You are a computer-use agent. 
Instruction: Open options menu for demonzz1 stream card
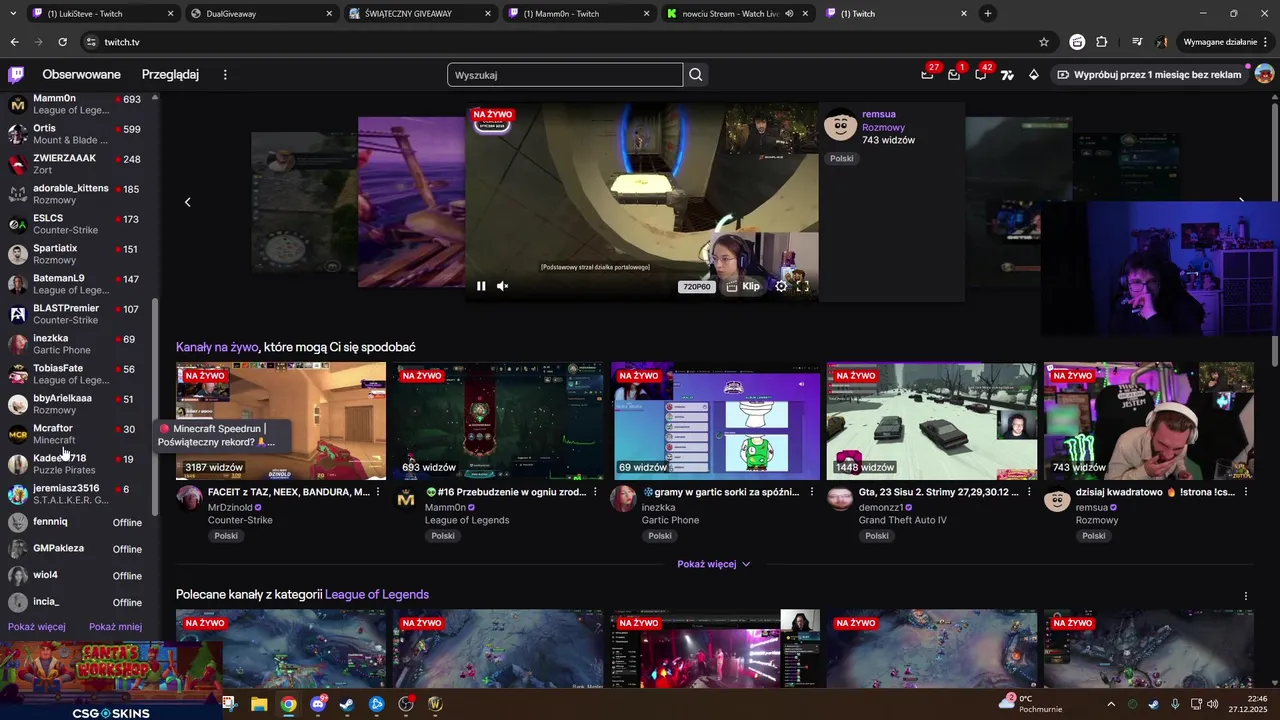tap(1029, 492)
